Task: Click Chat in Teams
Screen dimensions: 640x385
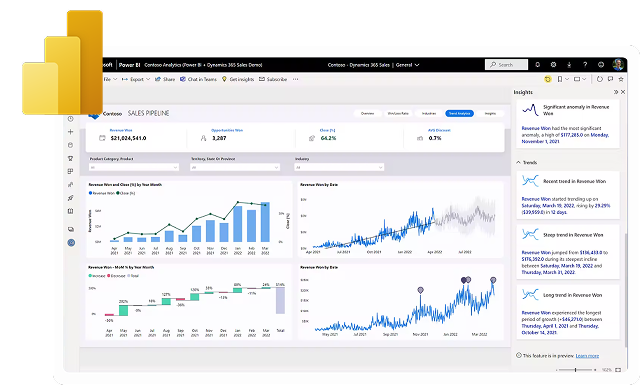Action: [198, 79]
